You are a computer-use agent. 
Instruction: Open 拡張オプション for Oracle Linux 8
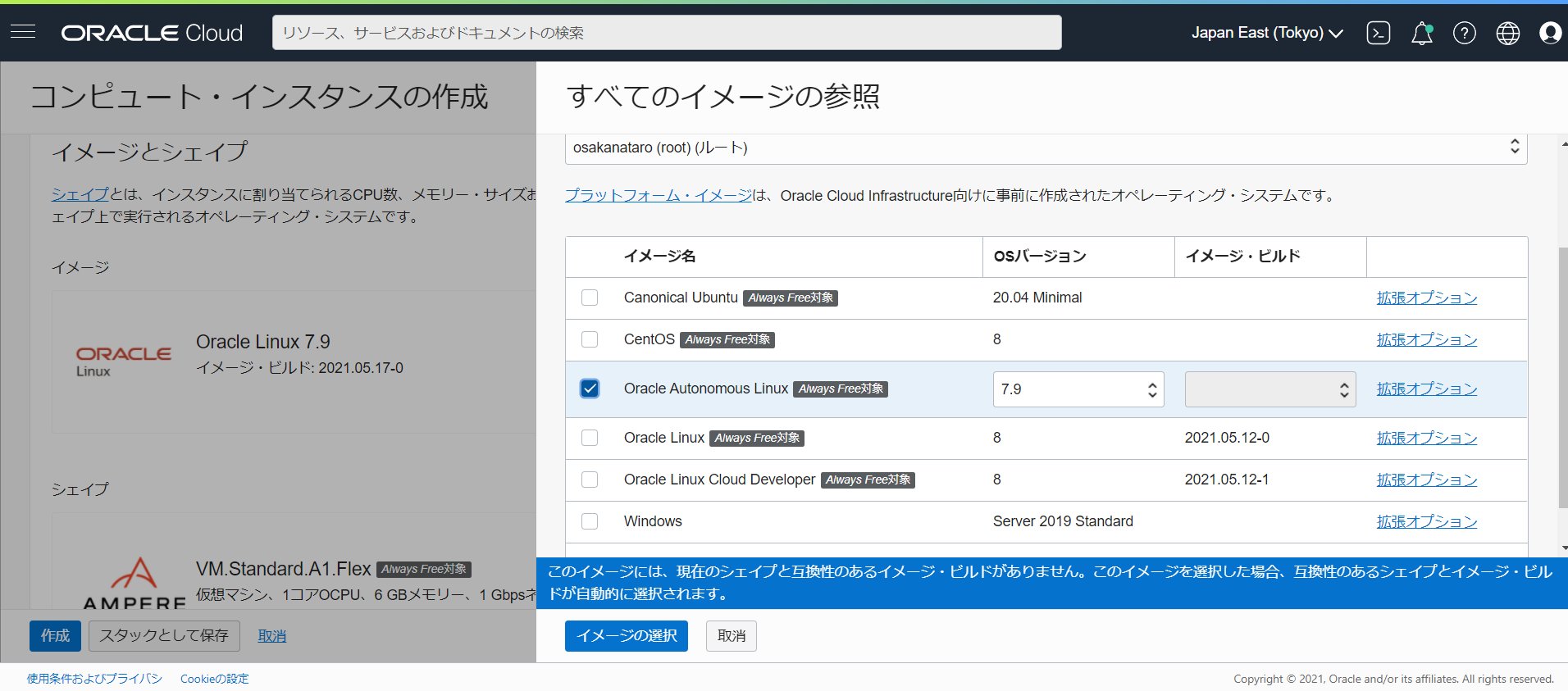coord(1427,438)
